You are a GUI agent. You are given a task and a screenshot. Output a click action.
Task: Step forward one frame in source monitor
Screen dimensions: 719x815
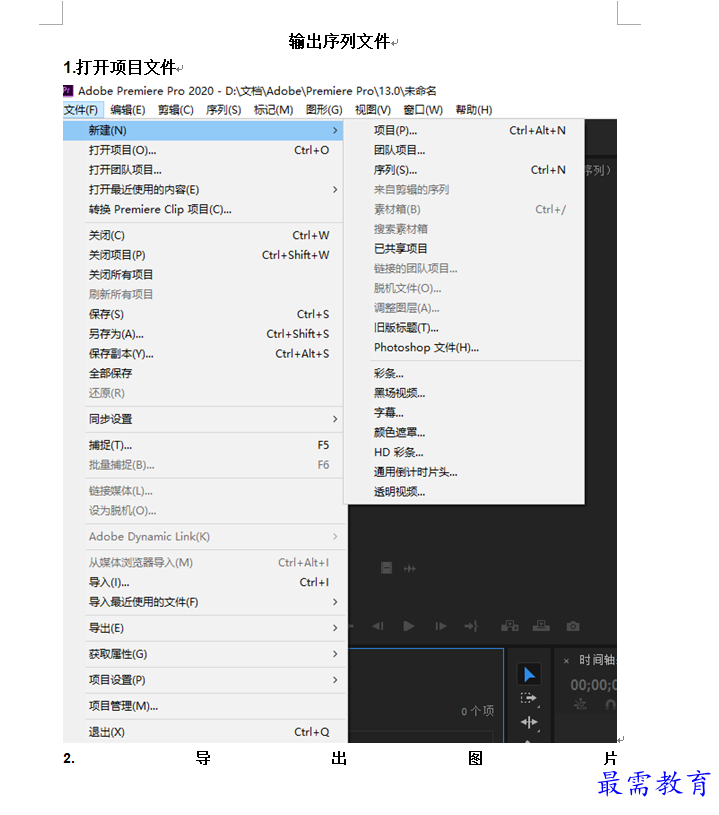tap(441, 626)
